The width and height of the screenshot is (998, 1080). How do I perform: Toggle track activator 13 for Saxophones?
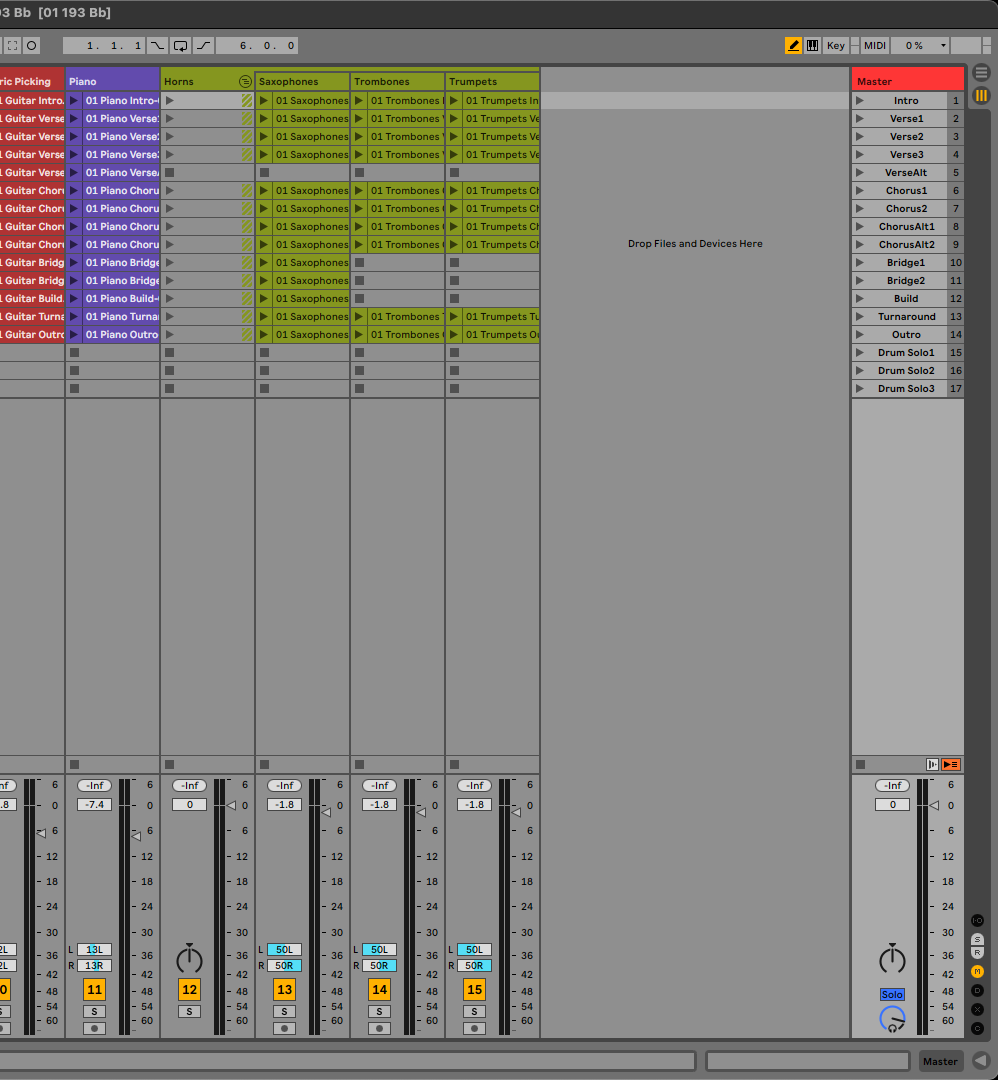point(284,990)
